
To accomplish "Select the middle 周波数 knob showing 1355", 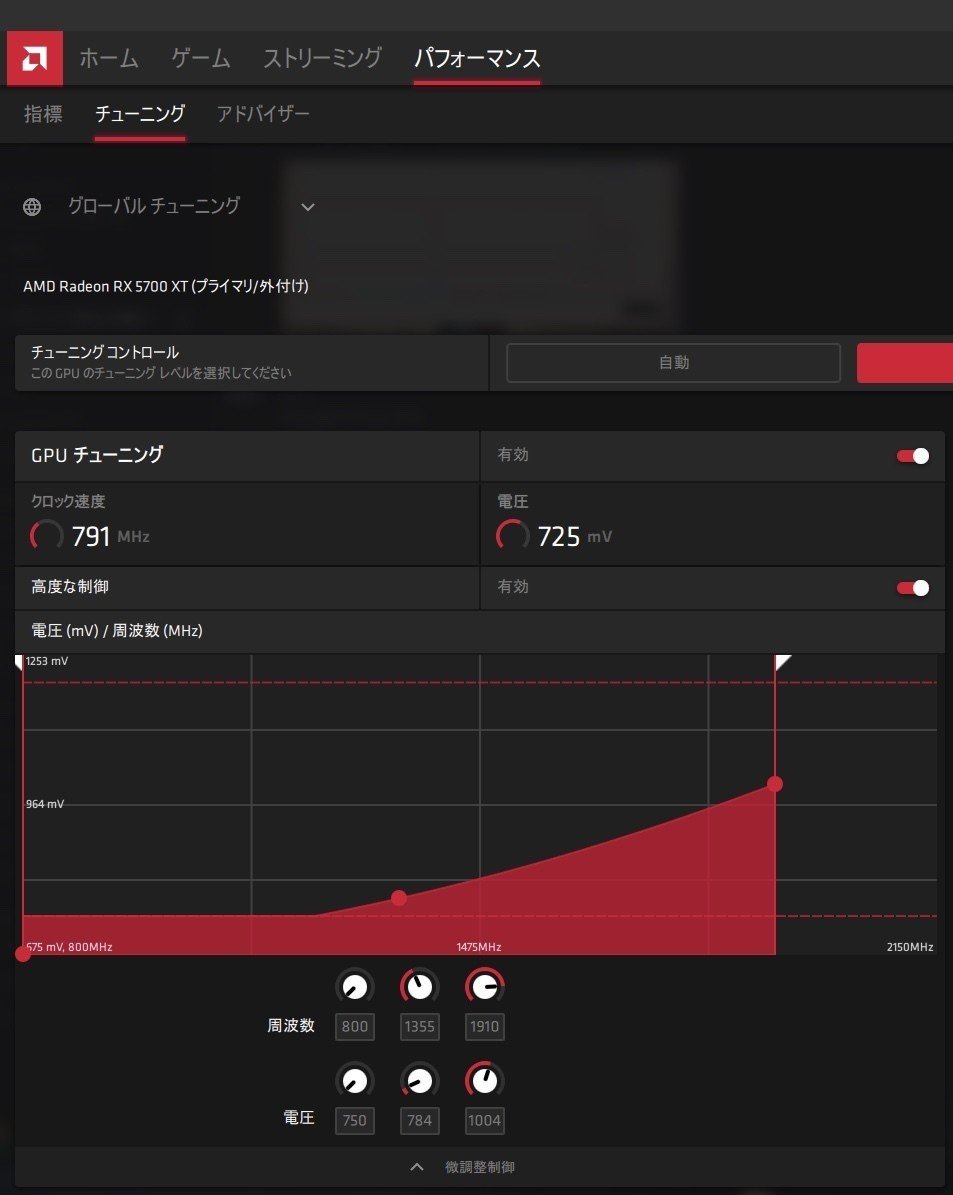I will click(419, 986).
